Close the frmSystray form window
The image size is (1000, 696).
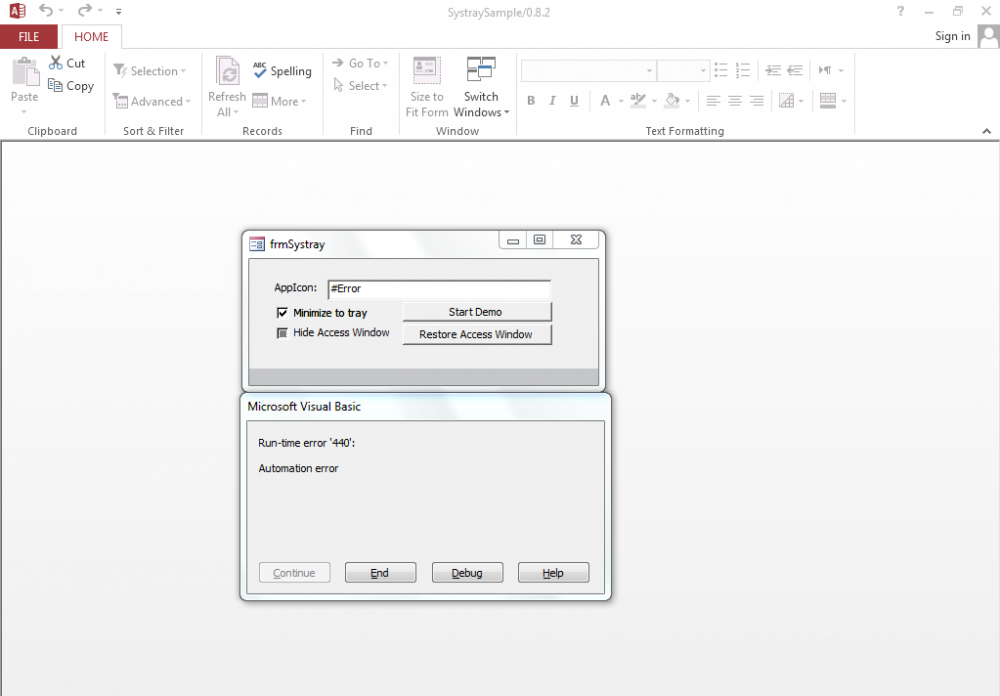click(576, 240)
